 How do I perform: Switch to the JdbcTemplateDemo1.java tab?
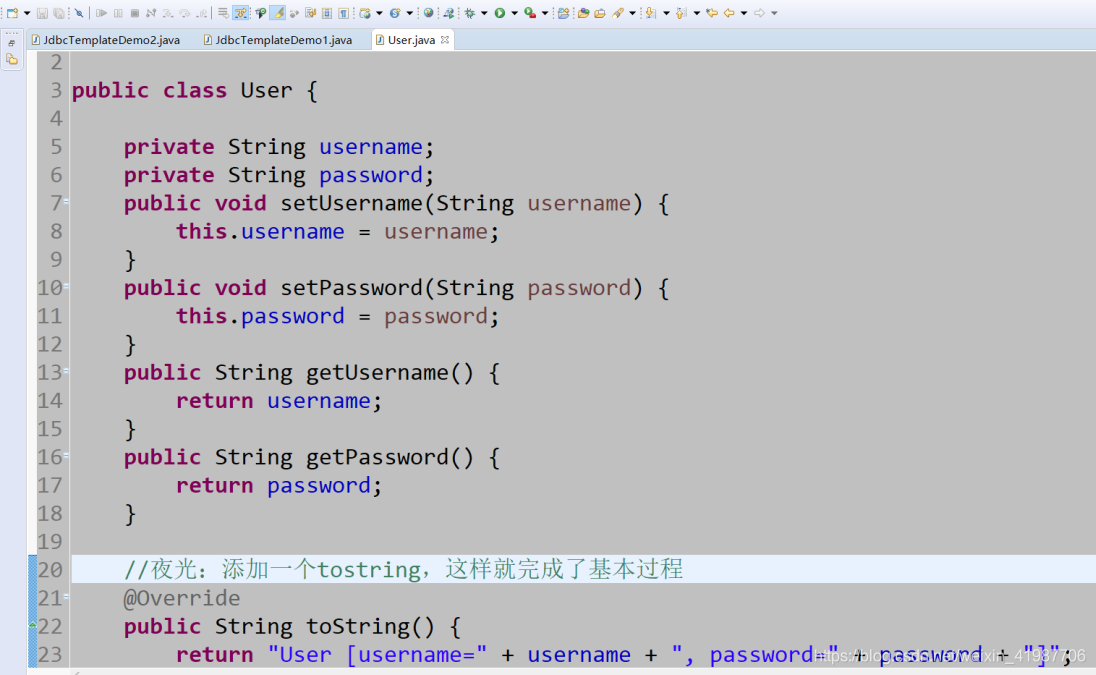coord(277,40)
